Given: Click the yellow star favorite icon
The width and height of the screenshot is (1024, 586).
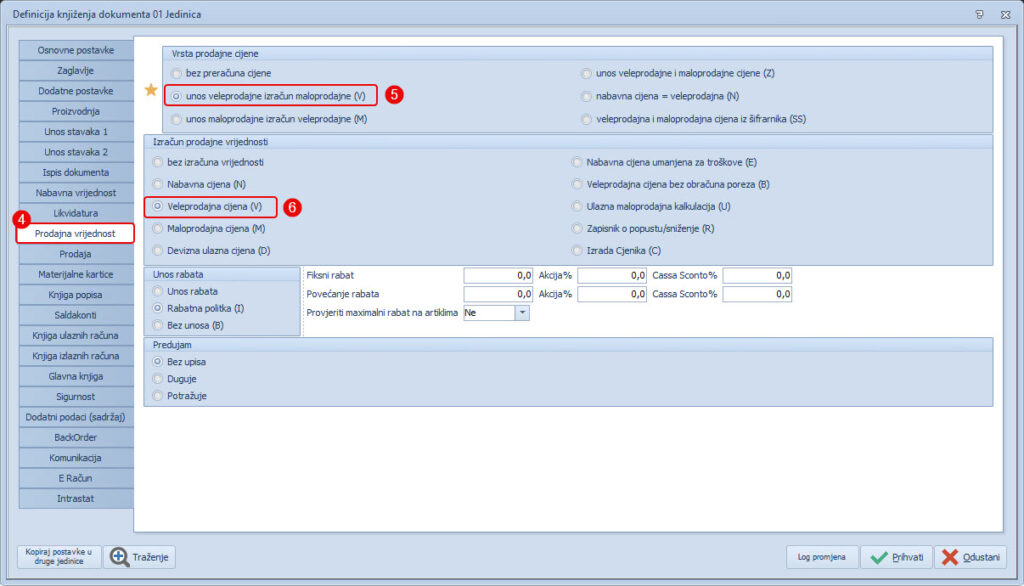Looking at the screenshot, I should click(151, 91).
